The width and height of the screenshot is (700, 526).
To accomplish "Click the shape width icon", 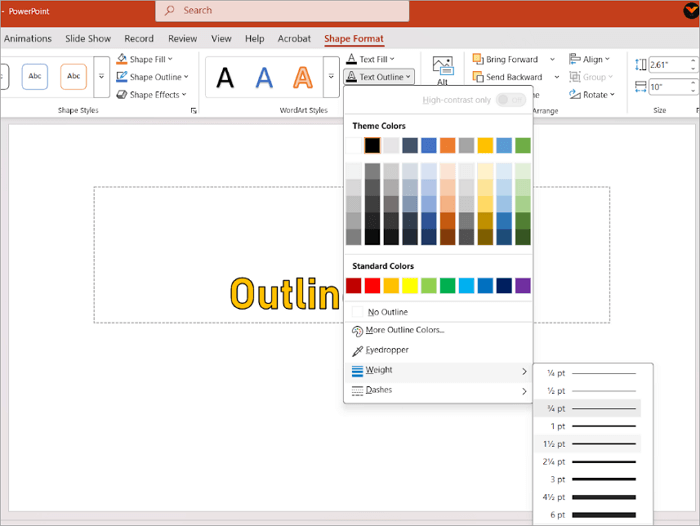I will [x=641, y=87].
